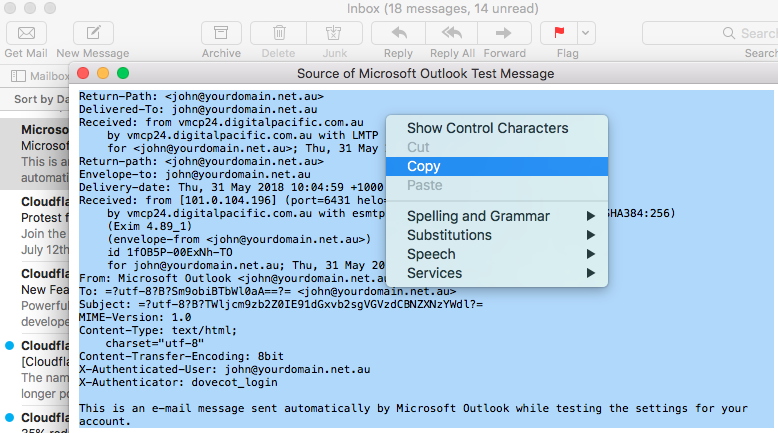Click the Reply All double-arrow icon
Screen dimensions: 778x433
(x=452, y=33)
